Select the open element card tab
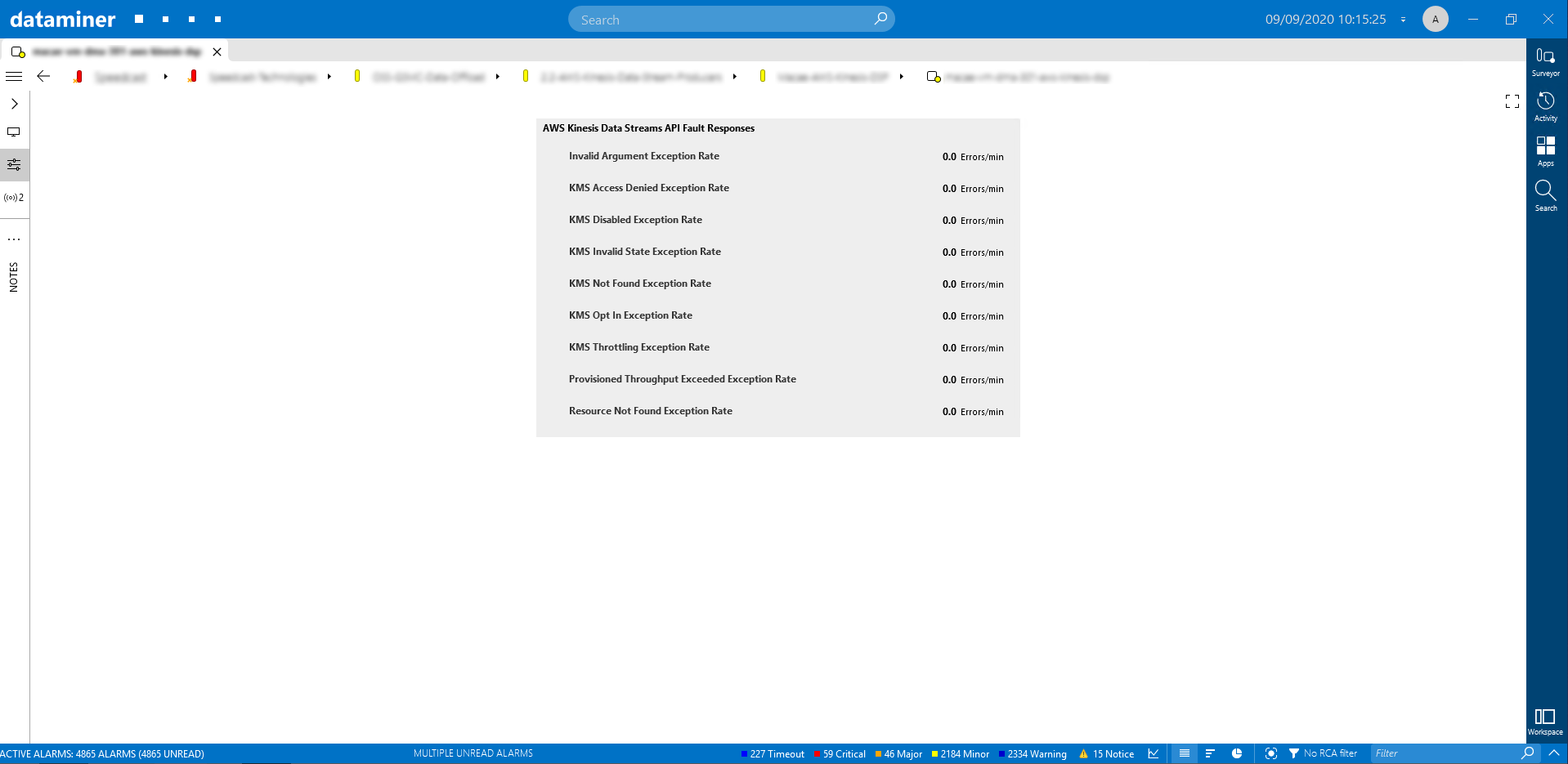 click(114, 51)
